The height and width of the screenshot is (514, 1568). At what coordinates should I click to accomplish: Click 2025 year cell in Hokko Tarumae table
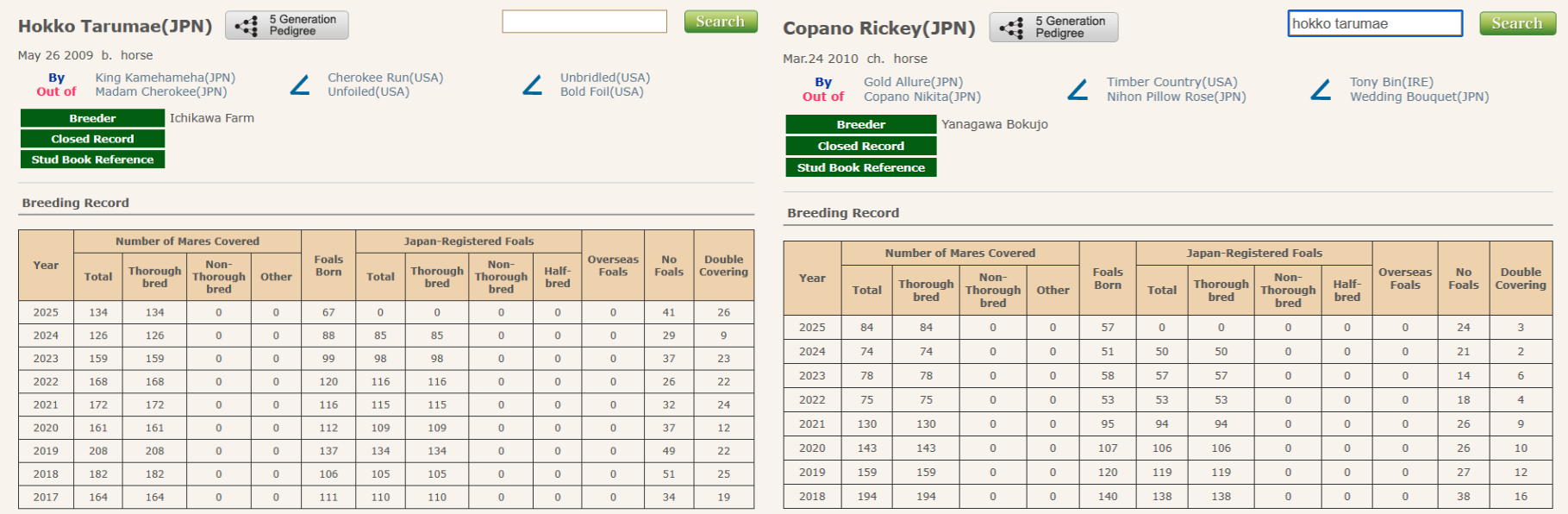click(46, 312)
